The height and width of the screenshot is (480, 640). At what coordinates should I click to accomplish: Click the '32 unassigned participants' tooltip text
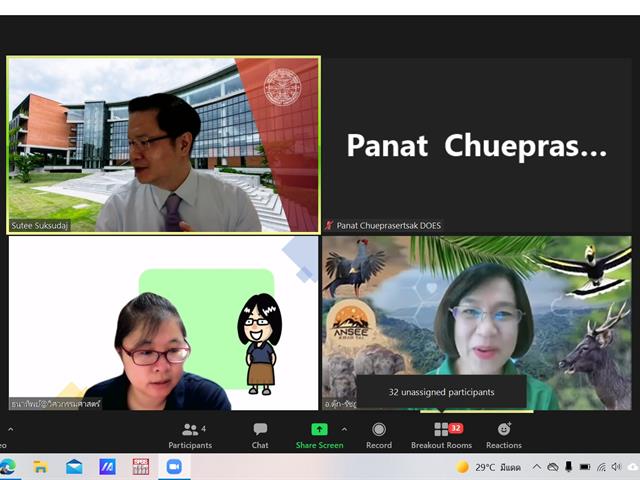coord(441,392)
